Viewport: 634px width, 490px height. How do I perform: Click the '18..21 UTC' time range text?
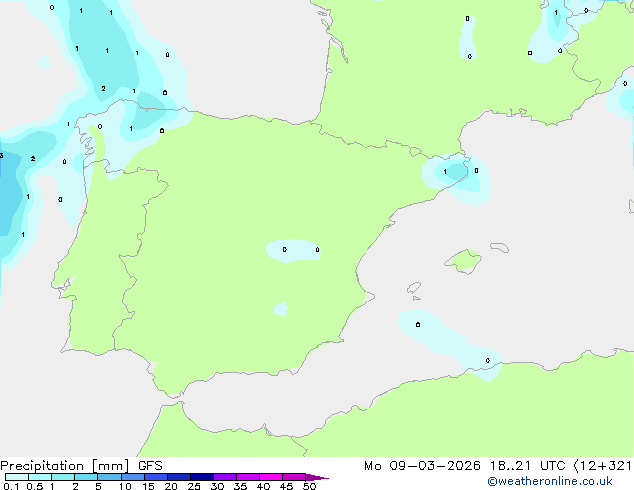coord(527,466)
